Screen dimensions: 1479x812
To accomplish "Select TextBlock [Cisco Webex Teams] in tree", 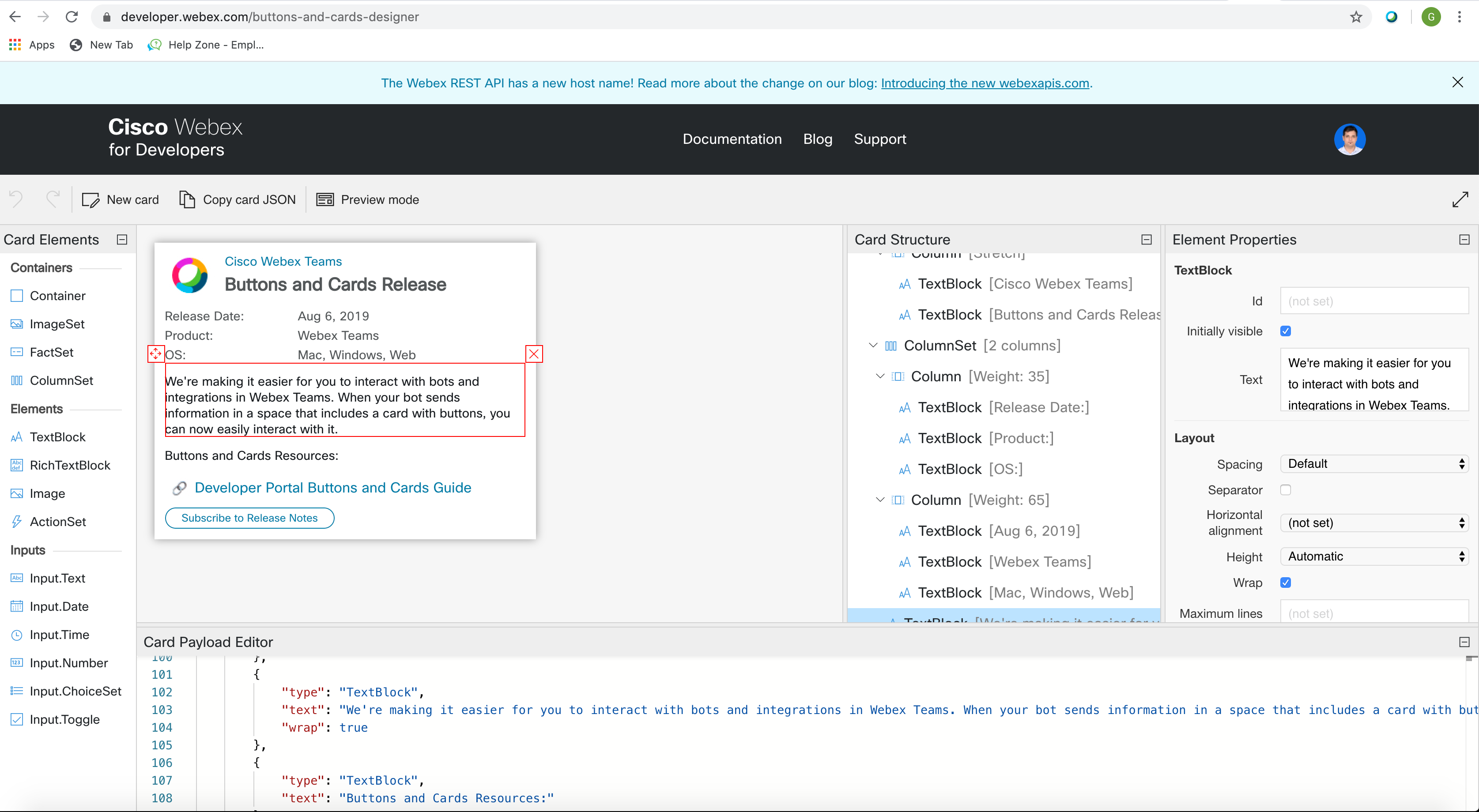I will (1015, 283).
